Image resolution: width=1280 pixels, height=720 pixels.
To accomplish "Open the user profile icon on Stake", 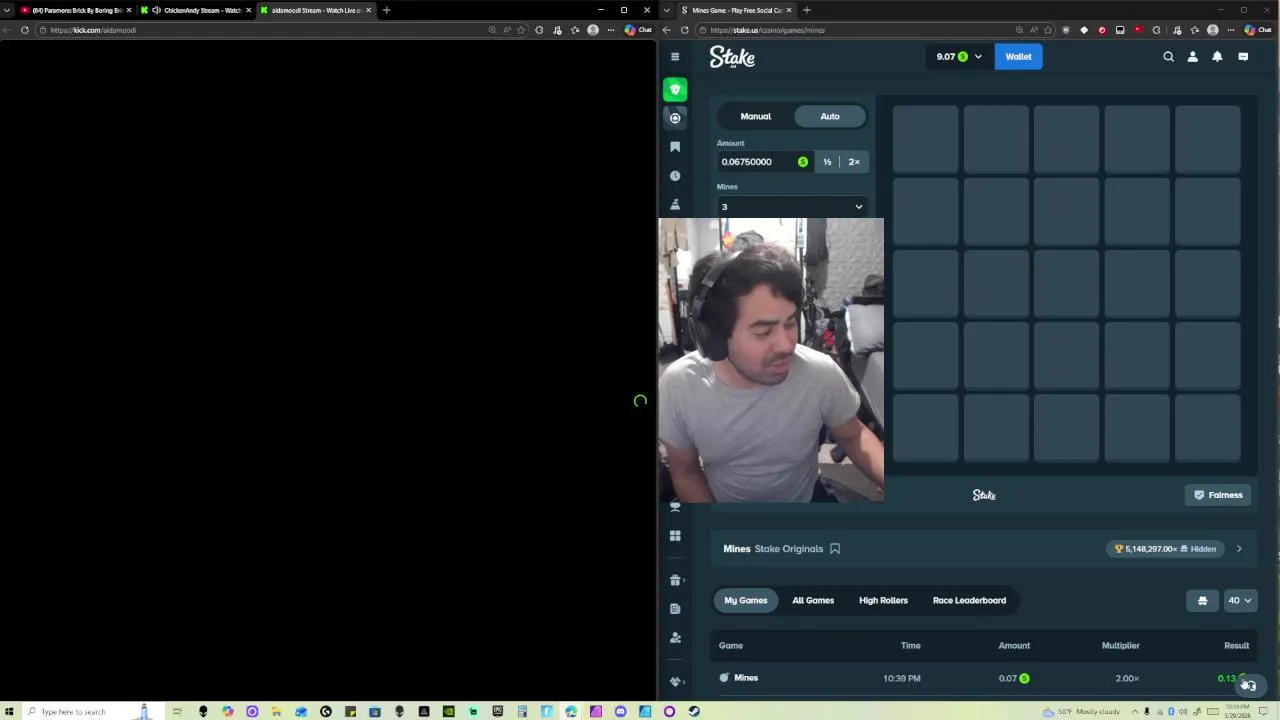I will (1192, 57).
